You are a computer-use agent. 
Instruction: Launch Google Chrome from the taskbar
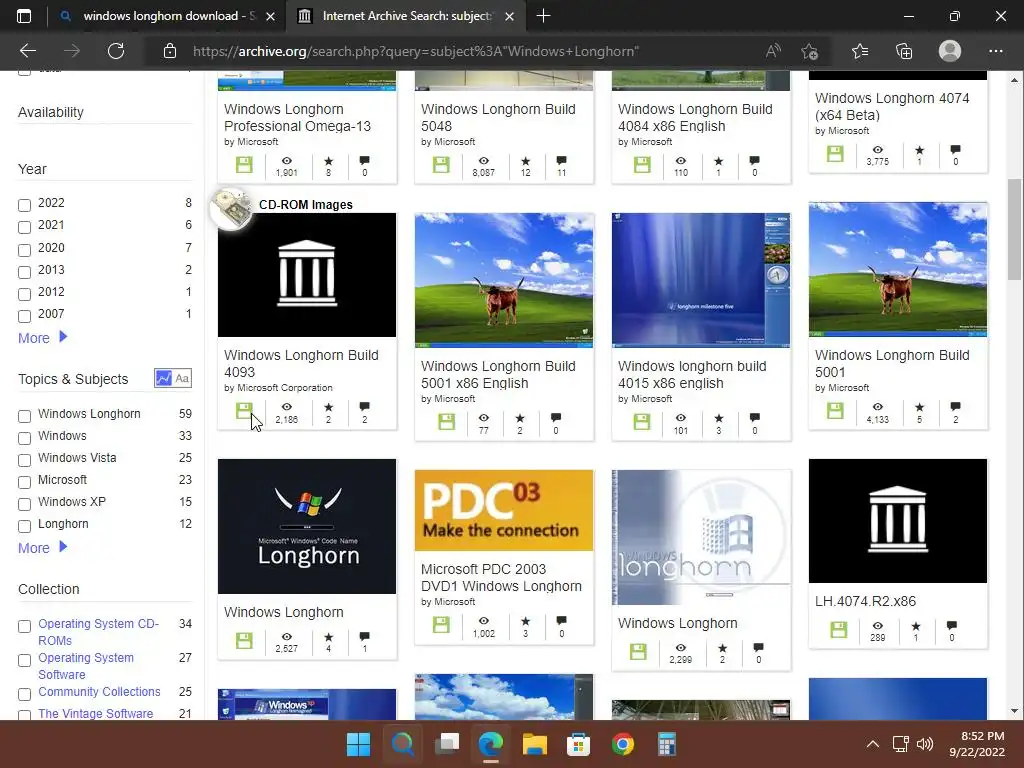tap(622, 744)
